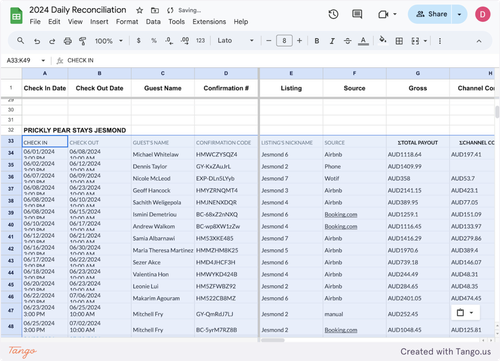Undo the last action
Viewport: 500px width, 361px height.
pyautogui.click(x=37, y=41)
